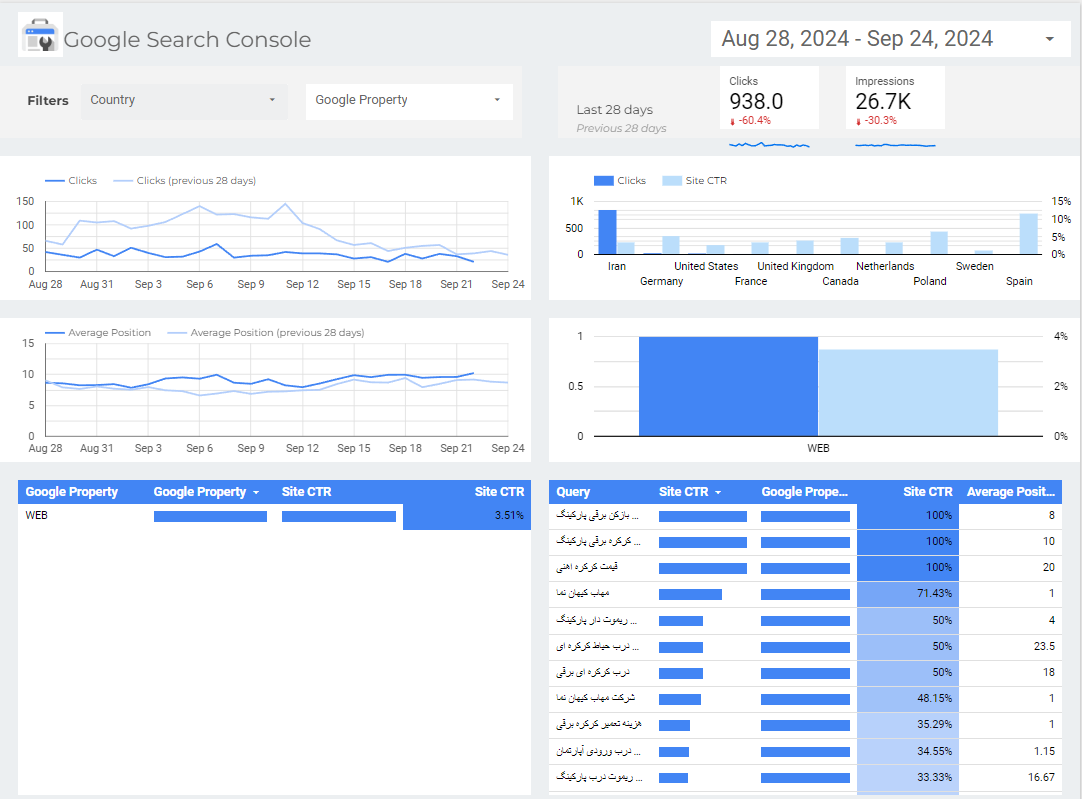
Task: Click the 3.51% Site CTR cell
Action: coord(466,516)
